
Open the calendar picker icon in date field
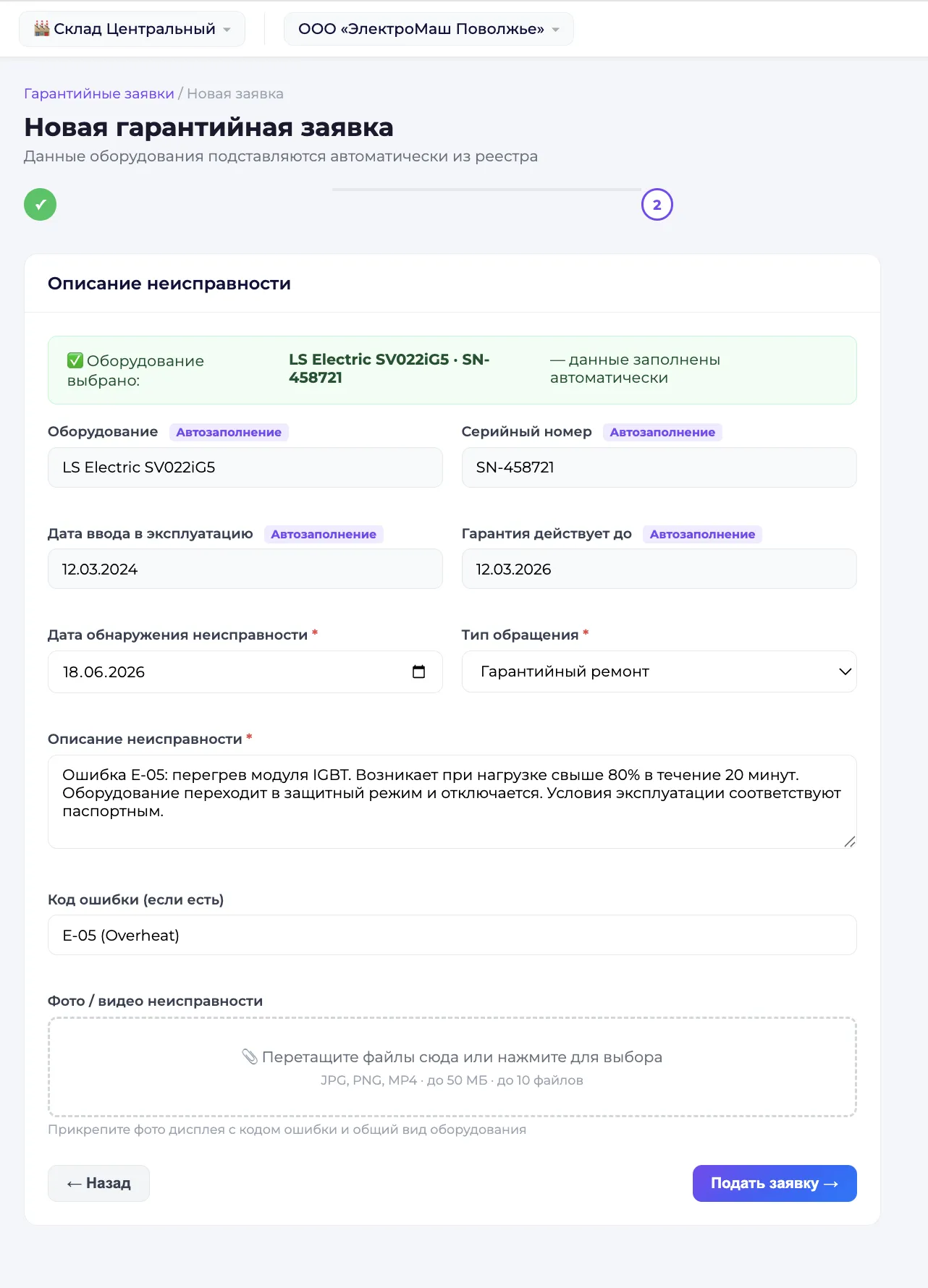[x=418, y=671]
